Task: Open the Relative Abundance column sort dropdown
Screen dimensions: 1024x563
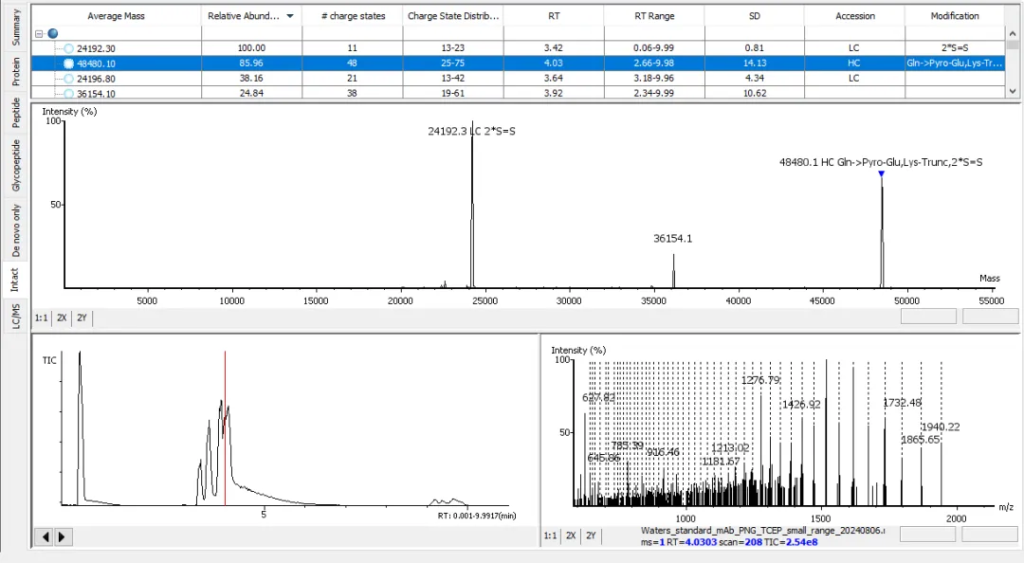Action: (x=290, y=17)
